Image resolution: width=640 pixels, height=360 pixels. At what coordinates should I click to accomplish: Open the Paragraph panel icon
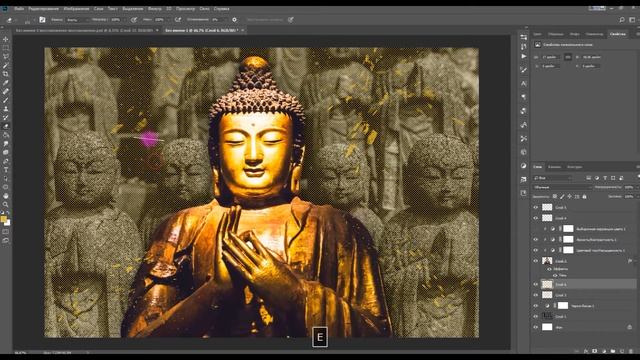pyautogui.click(x=524, y=97)
